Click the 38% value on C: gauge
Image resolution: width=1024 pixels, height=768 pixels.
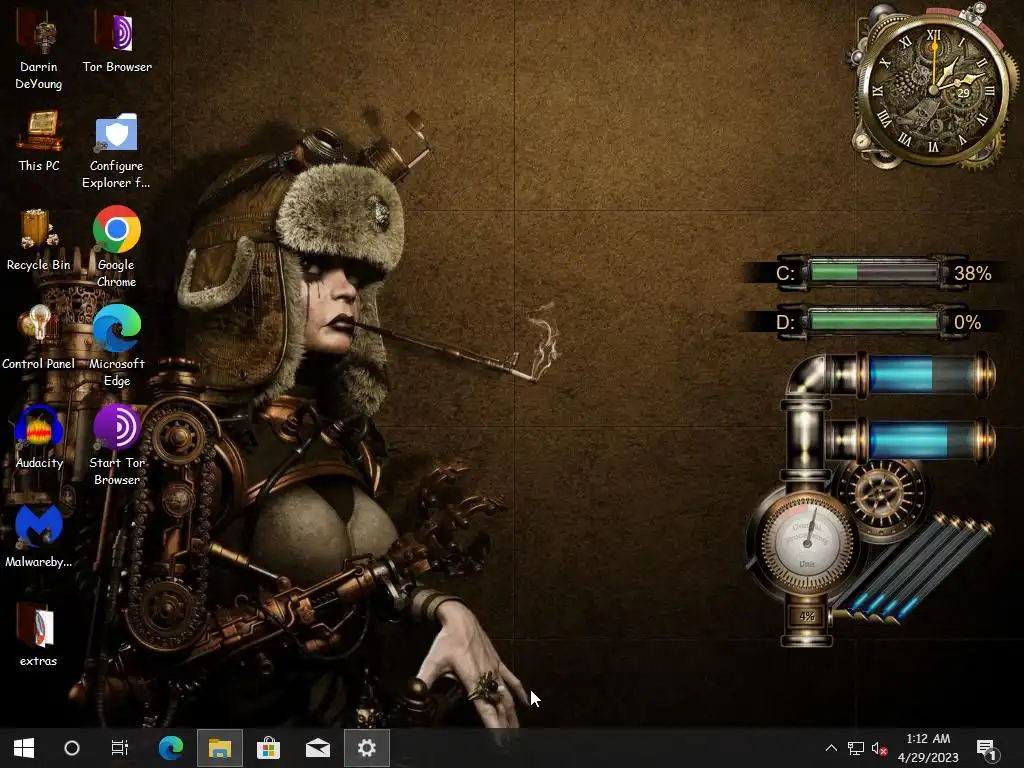coord(972,273)
